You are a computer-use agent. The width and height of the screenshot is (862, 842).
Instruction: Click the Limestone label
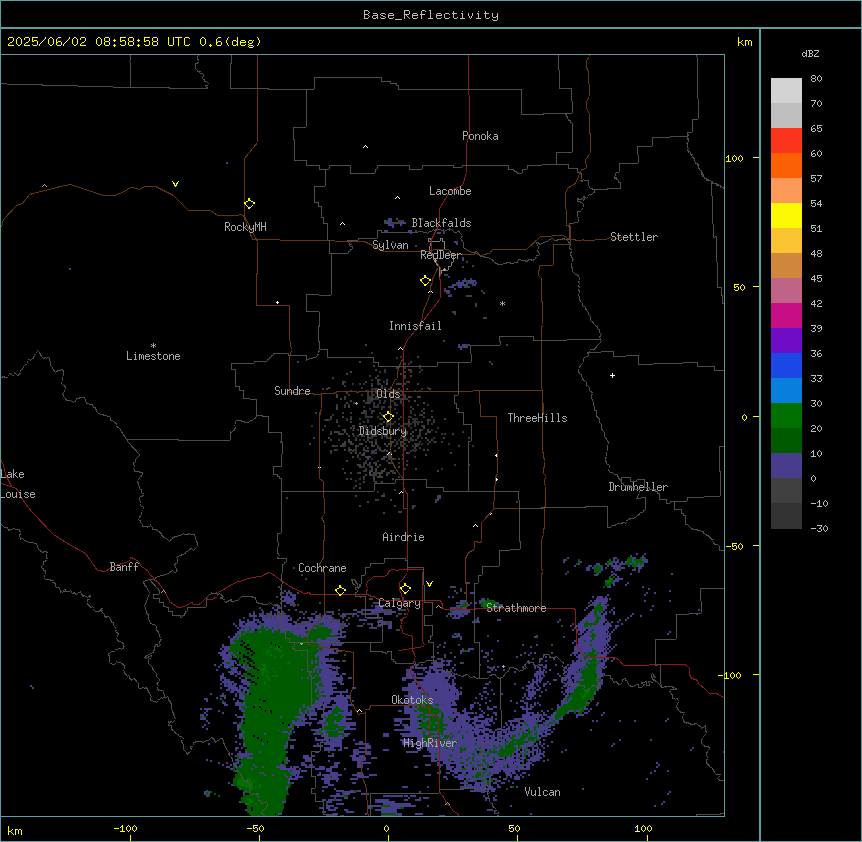point(153,356)
